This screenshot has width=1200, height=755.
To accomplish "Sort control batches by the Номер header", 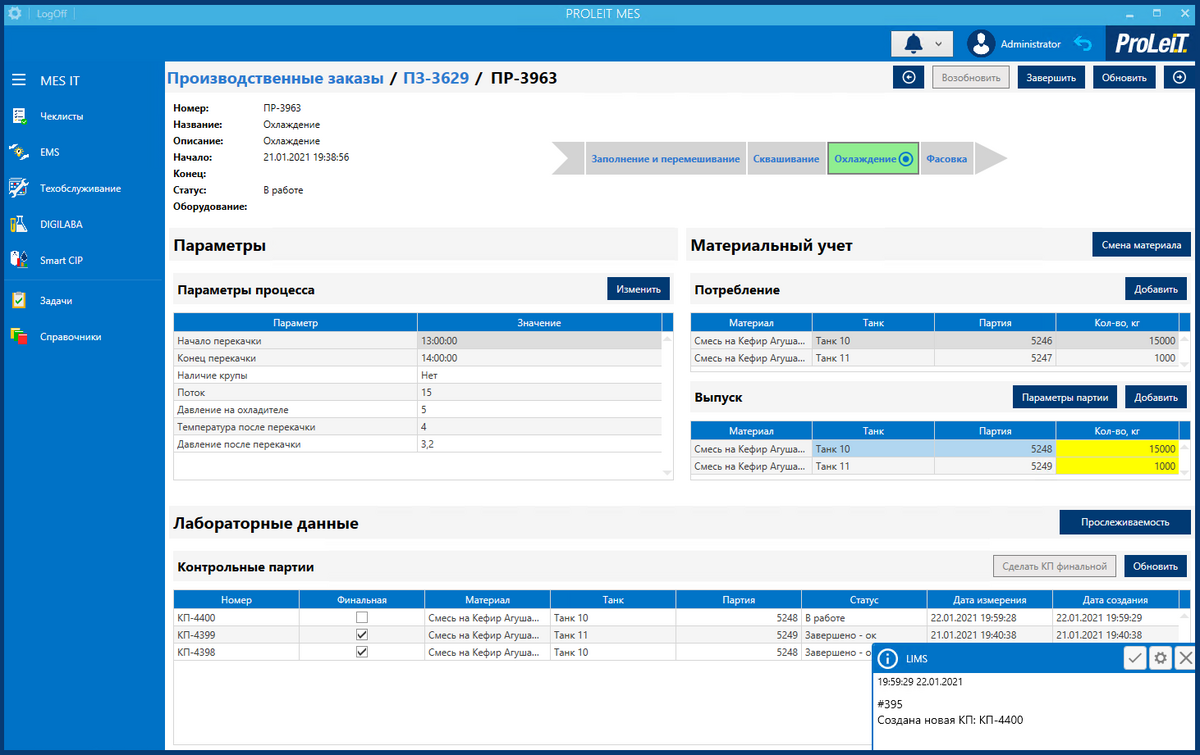I will coord(237,600).
